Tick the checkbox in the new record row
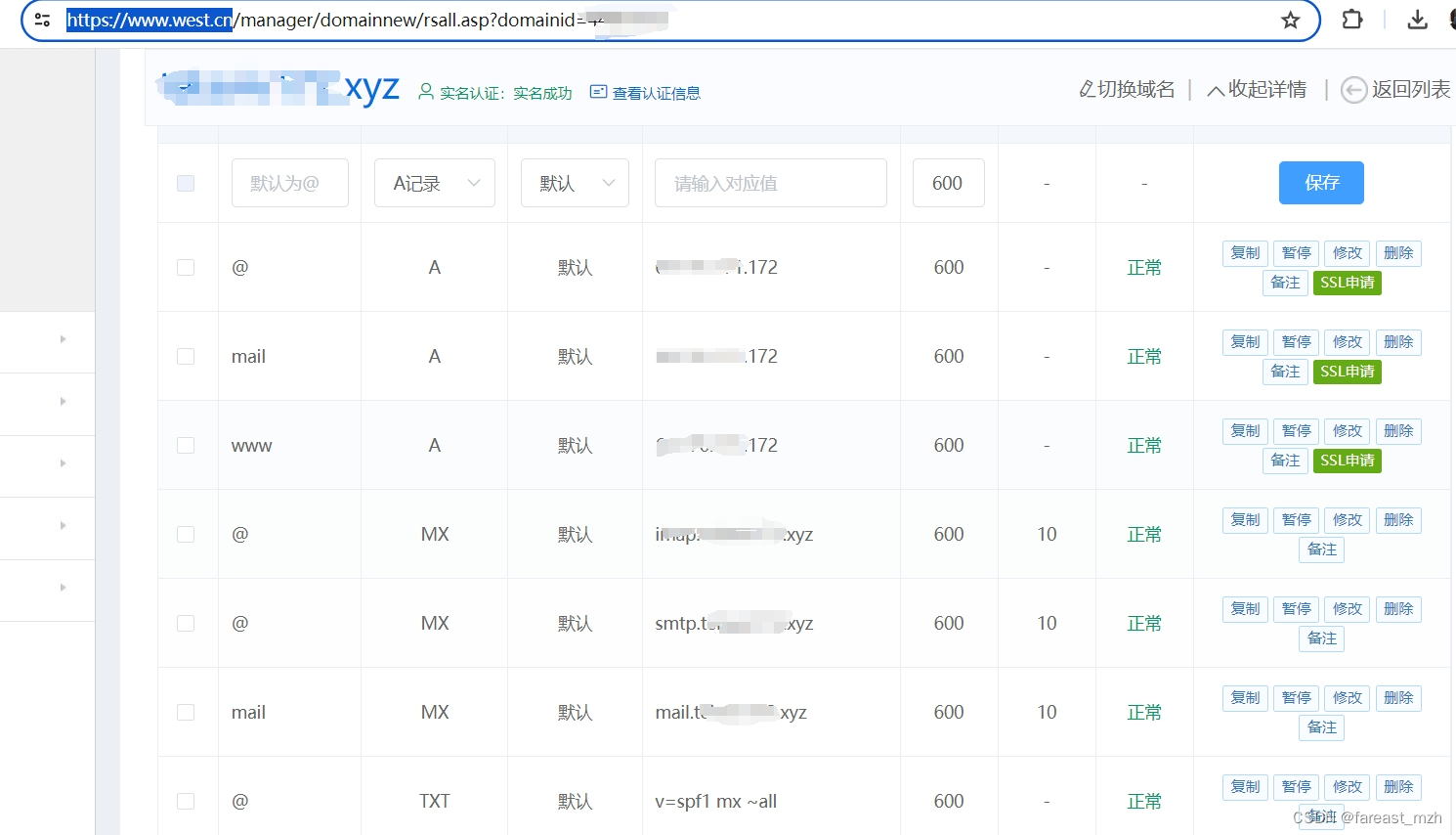Screen dimensions: 1456x835 point(186,183)
